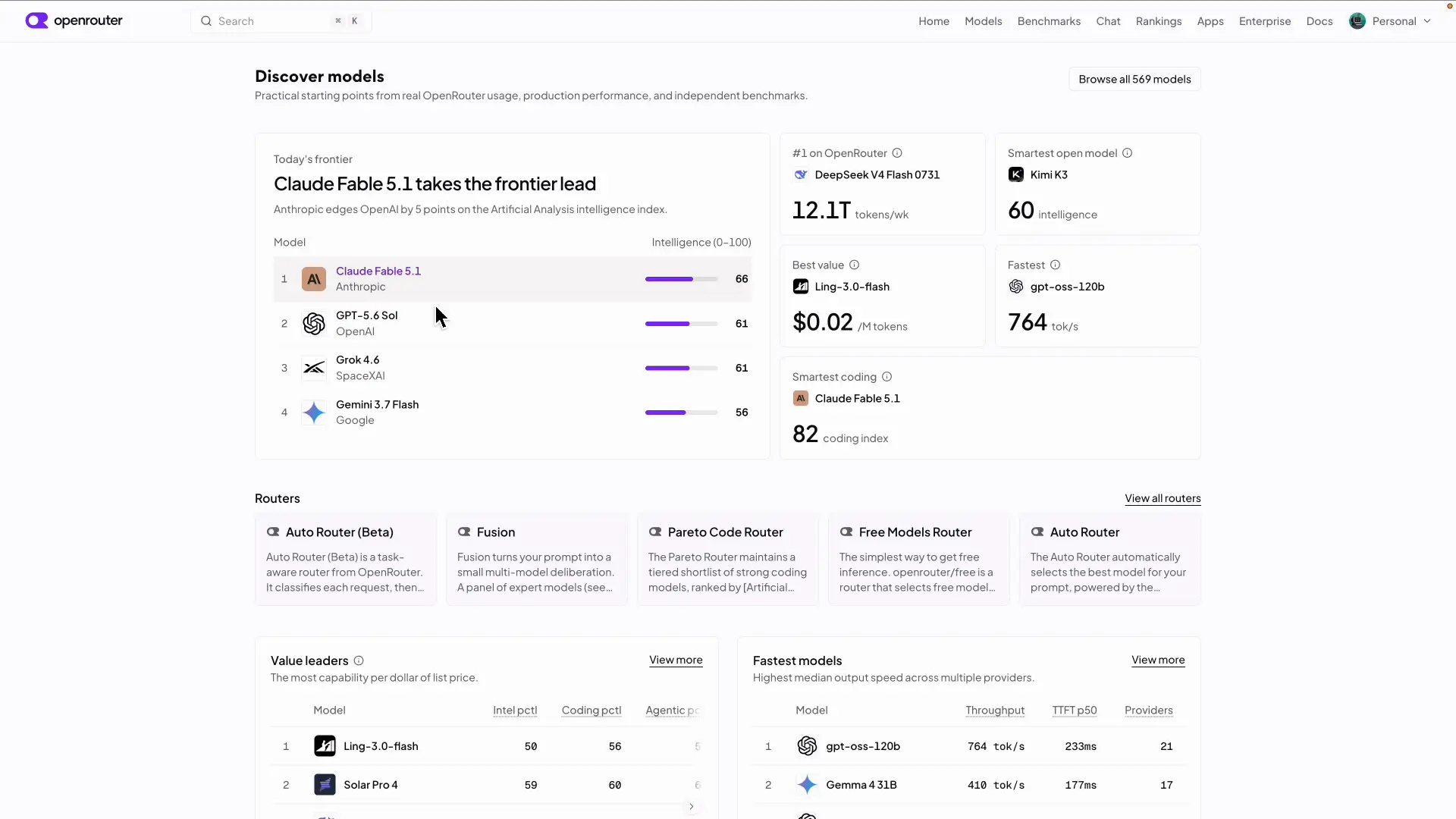
Task: Click the router icon on Fusion card
Action: pyautogui.click(x=464, y=532)
